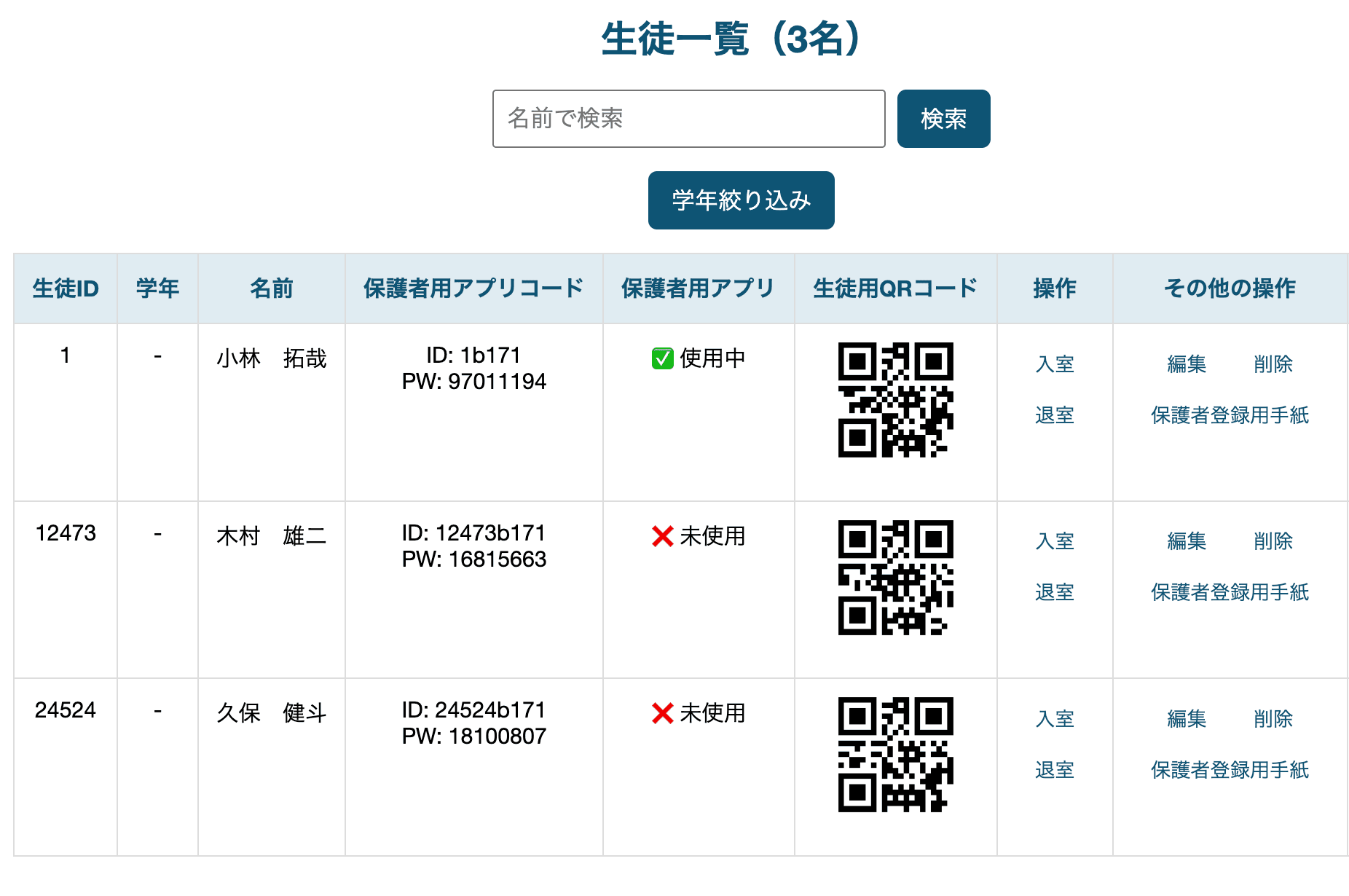The width and height of the screenshot is (1349, 896).
Task: Delete student 久保 健斗 via 削除
Action: click(1273, 719)
